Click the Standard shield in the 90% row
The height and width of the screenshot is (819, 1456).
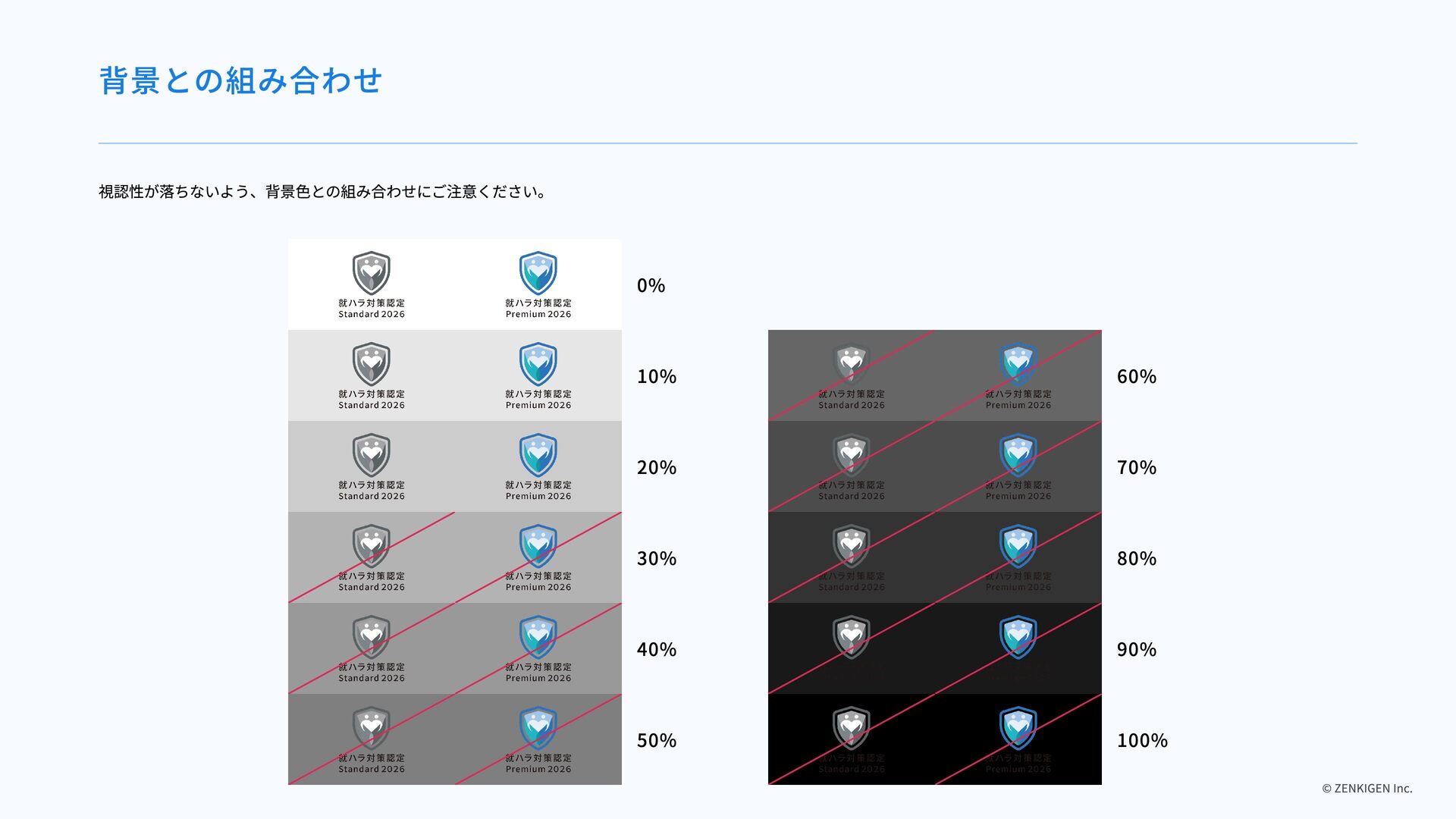tap(852, 637)
